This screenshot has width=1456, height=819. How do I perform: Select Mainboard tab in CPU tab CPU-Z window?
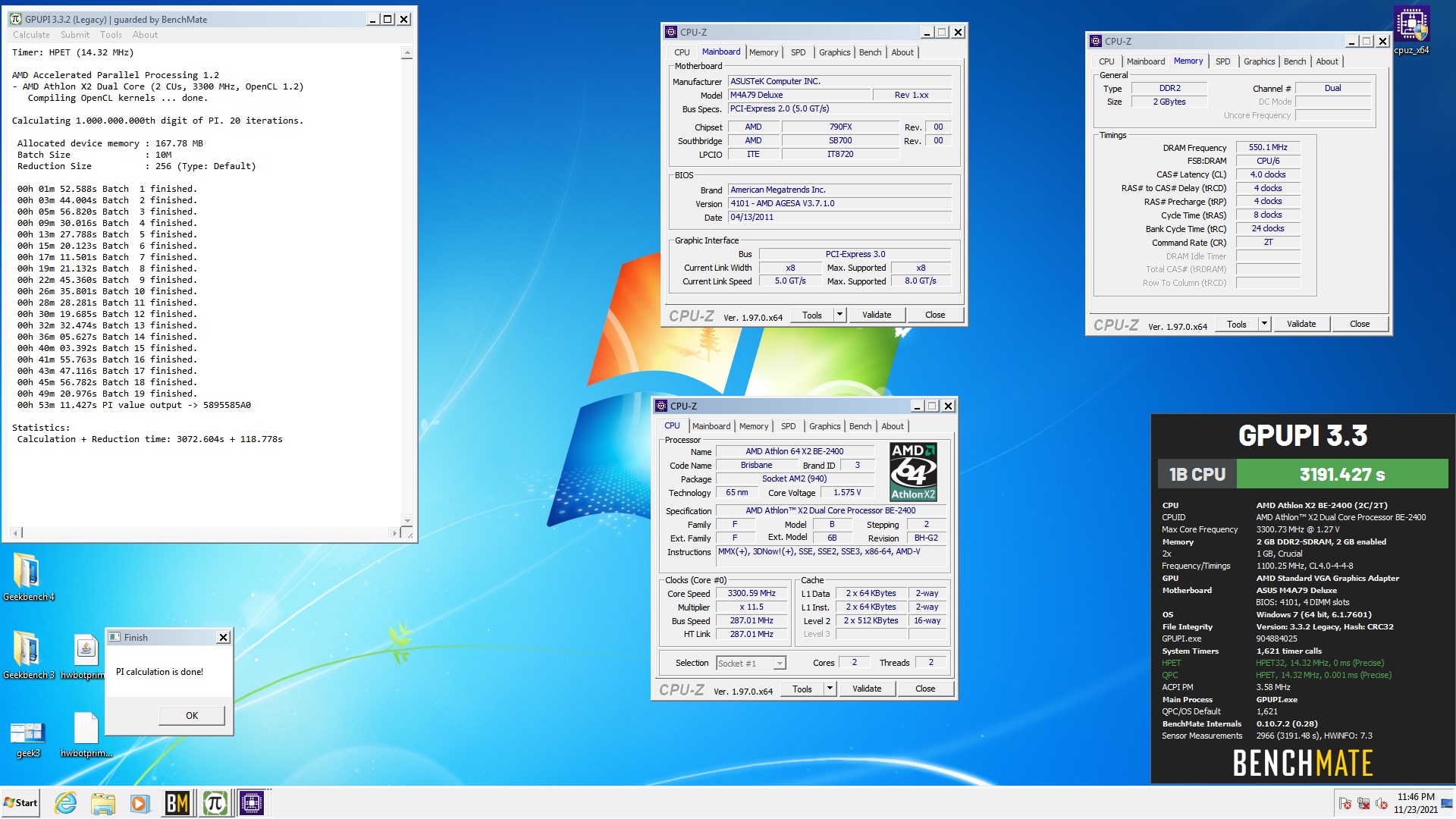click(x=711, y=426)
